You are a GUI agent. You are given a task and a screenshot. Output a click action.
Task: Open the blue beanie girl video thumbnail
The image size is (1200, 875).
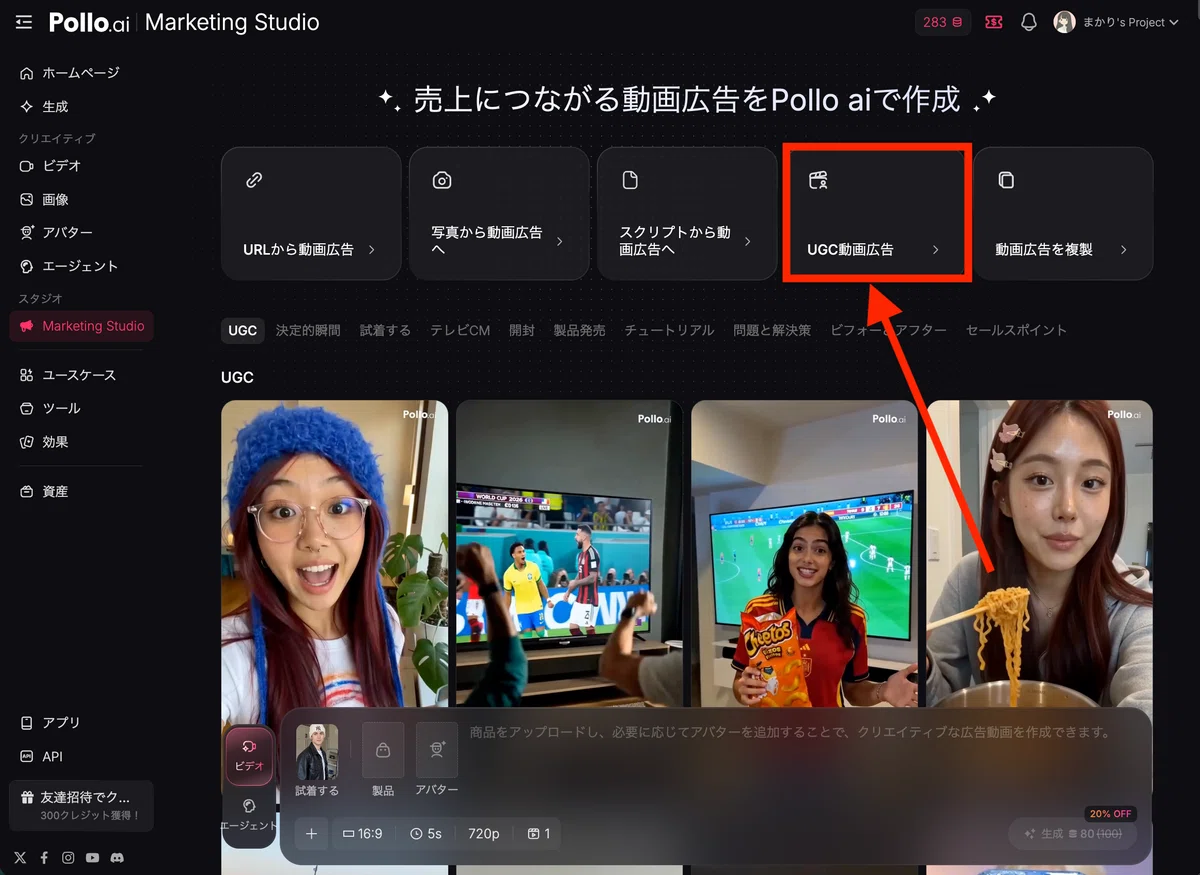pyautogui.click(x=335, y=555)
